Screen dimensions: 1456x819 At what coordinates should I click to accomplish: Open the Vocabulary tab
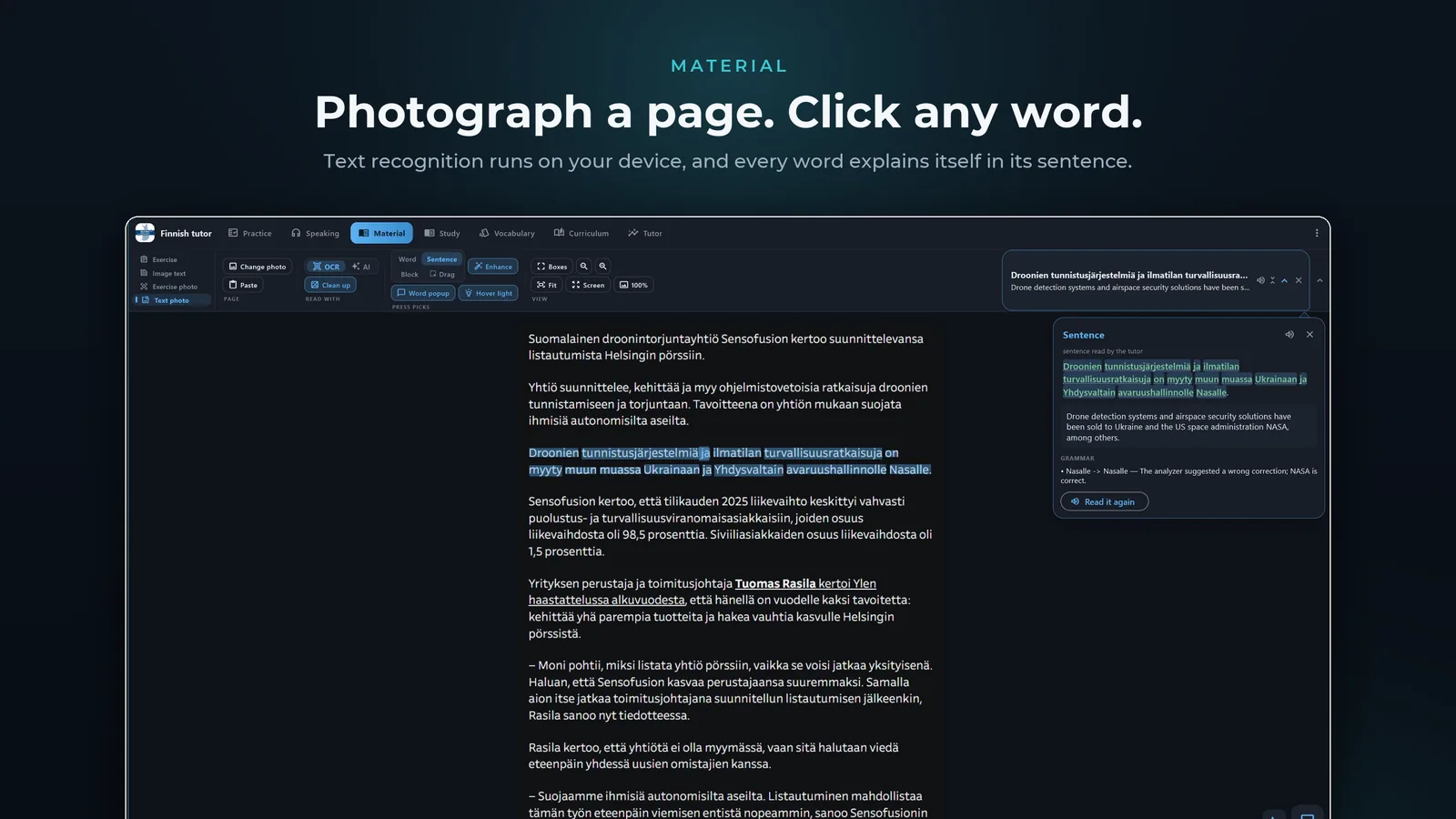[x=507, y=233]
